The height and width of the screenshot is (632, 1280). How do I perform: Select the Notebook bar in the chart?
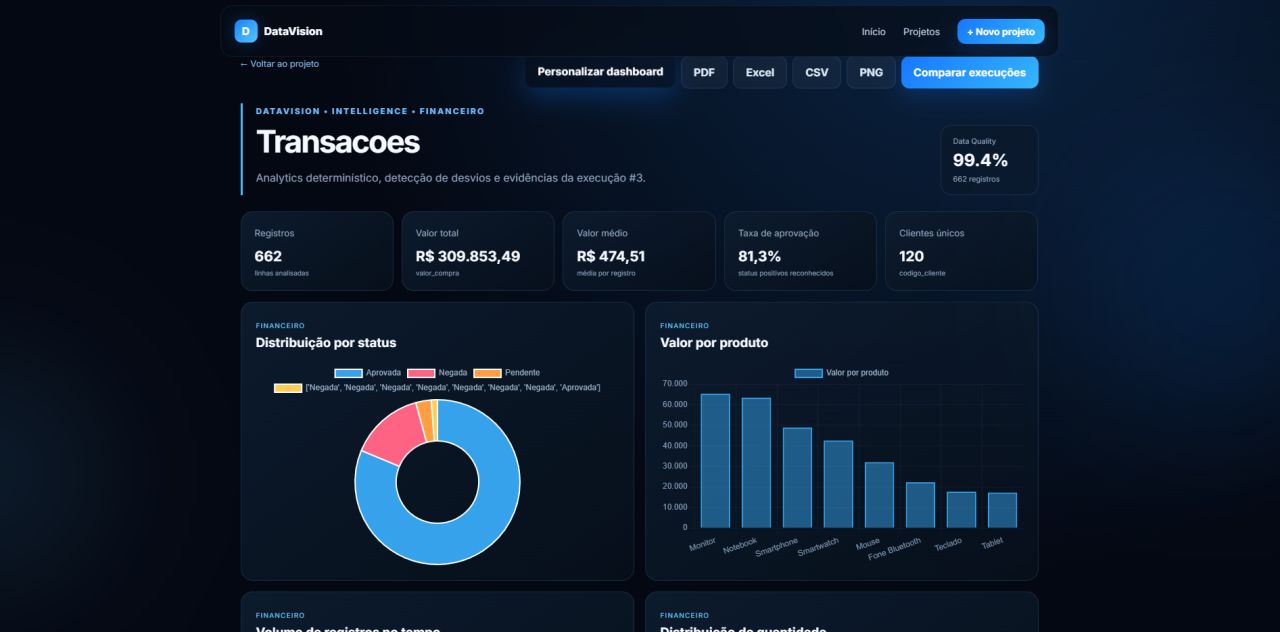(x=756, y=462)
